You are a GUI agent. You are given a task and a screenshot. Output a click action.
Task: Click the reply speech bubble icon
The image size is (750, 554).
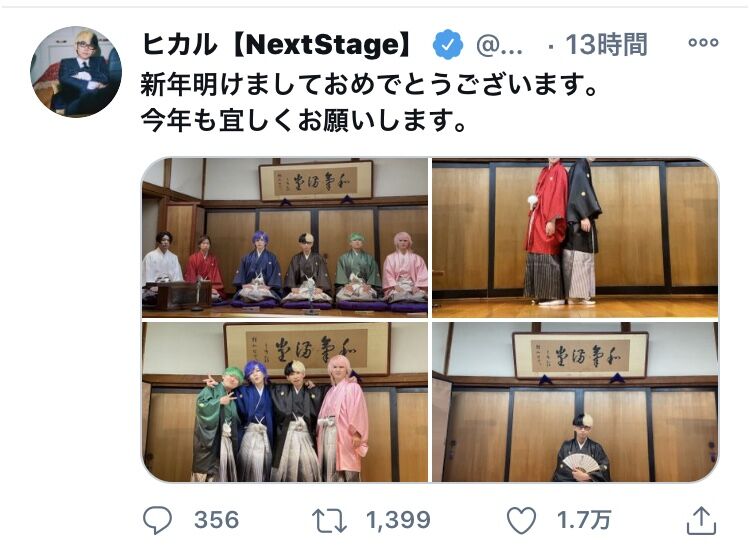tap(157, 520)
